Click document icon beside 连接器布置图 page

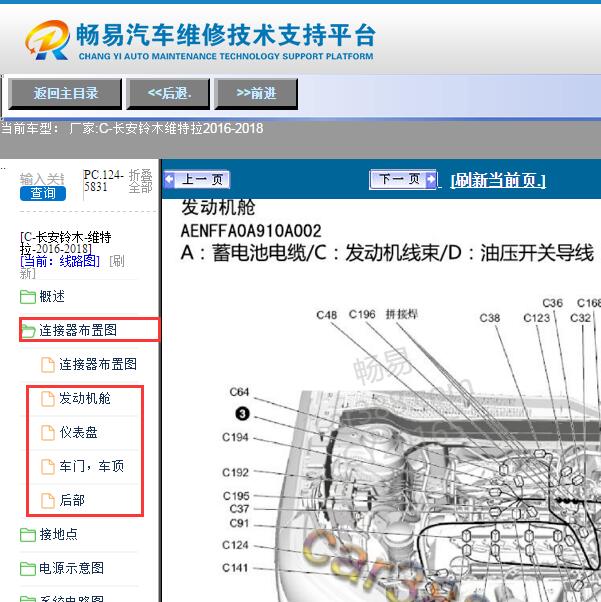click(48, 365)
